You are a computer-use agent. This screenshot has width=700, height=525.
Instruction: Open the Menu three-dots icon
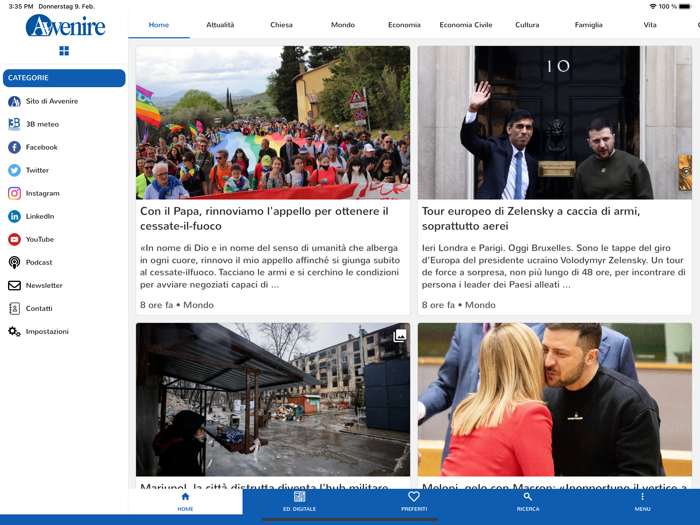click(x=642, y=496)
